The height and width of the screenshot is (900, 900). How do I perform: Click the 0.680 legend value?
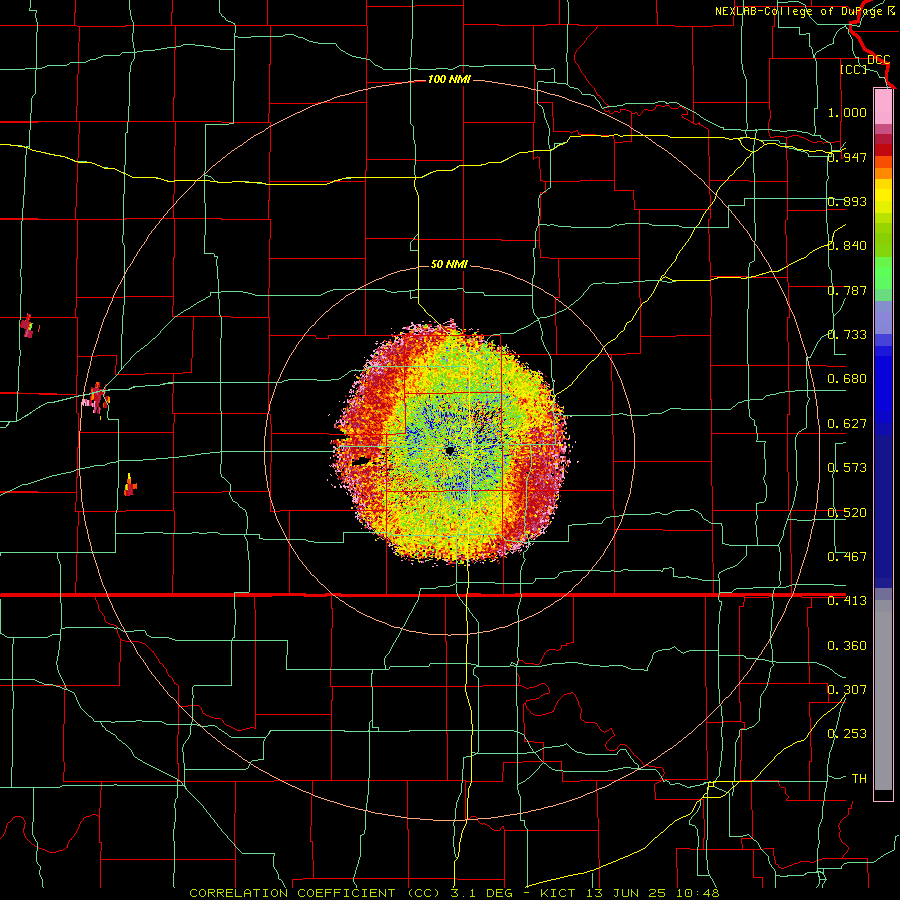pos(847,379)
